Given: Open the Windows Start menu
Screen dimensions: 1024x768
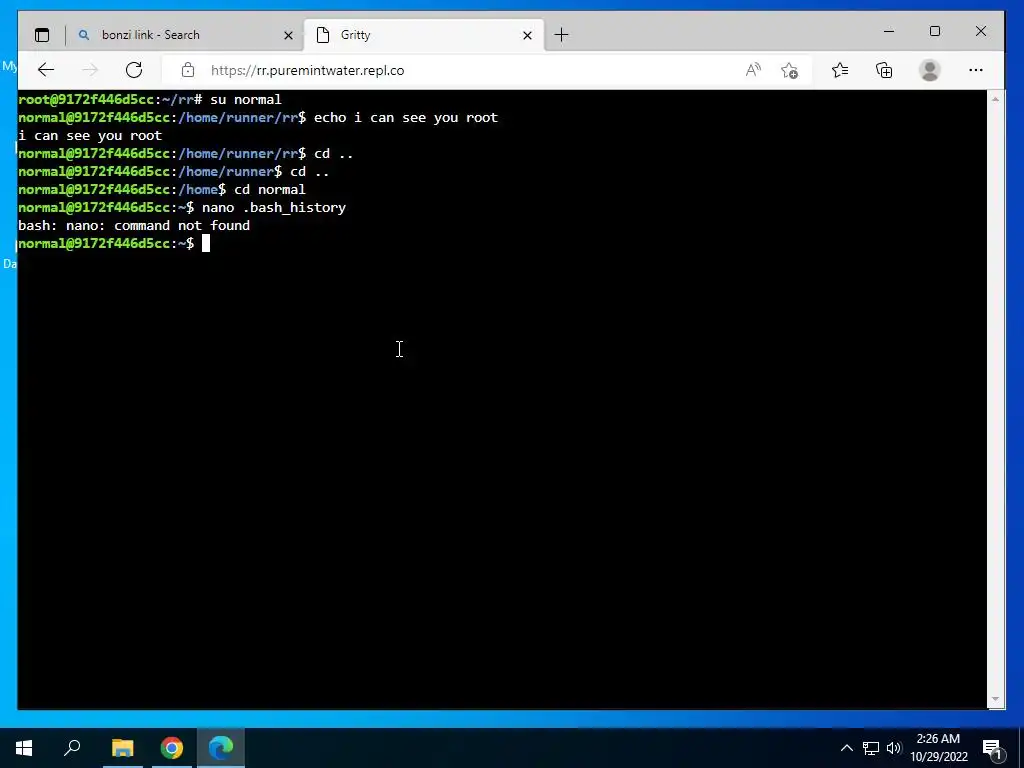Looking at the screenshot, I should [24, 748].
